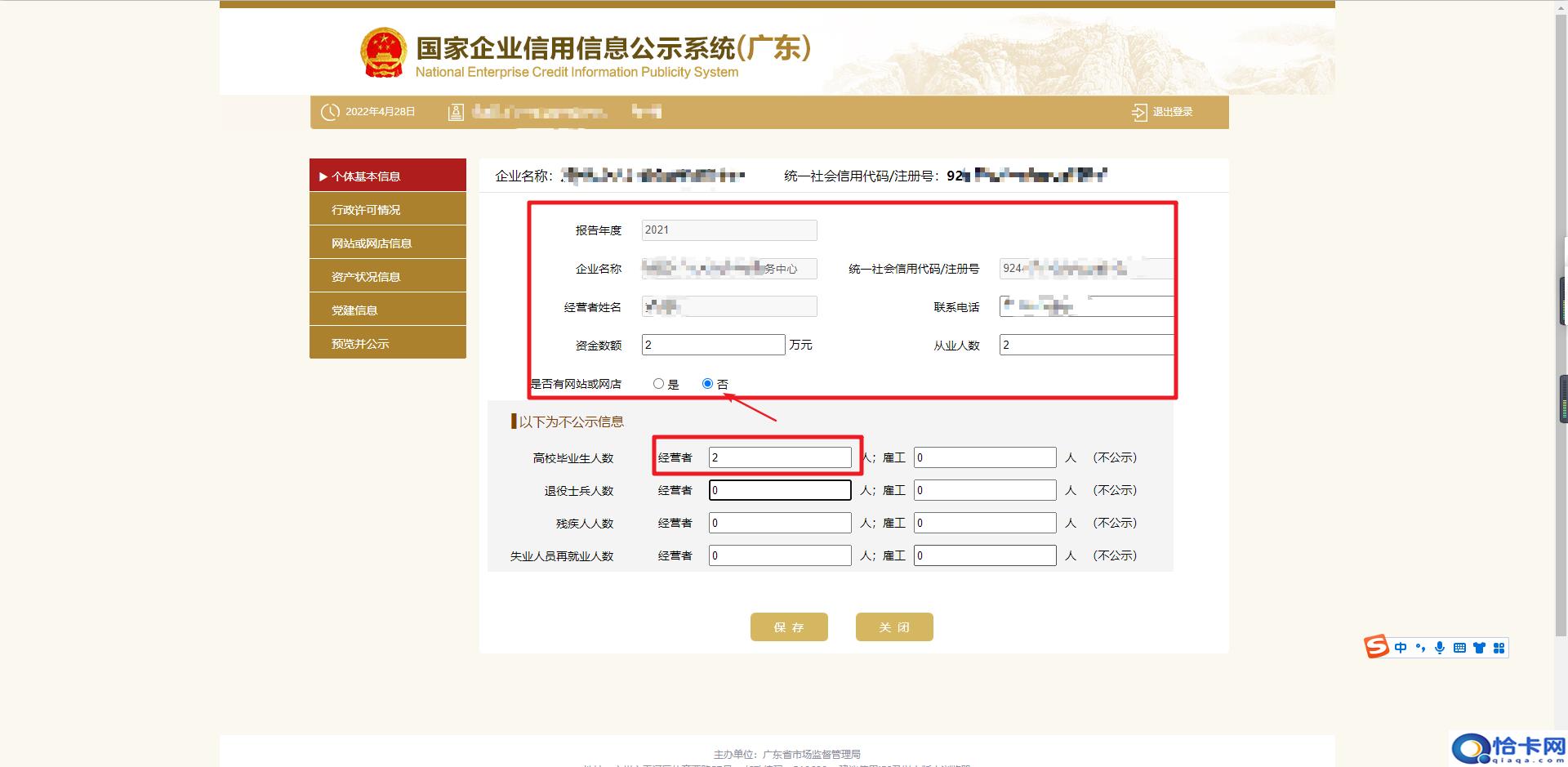Image resolution: width=1568 pixels, height=767 pixels.
Task: Click the punctuation mode icon in Sogou toolbar
Action: click(1421, 648)
